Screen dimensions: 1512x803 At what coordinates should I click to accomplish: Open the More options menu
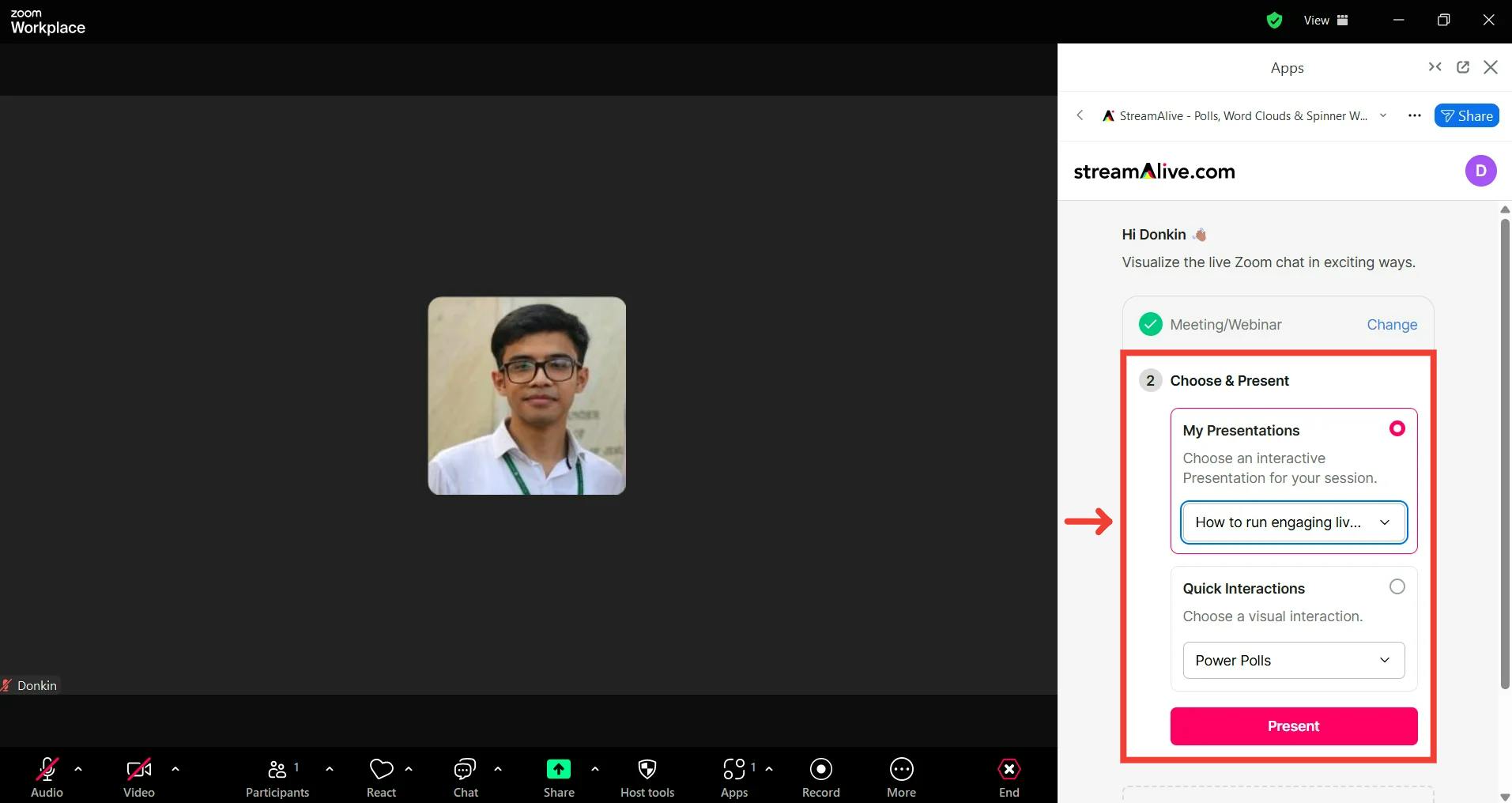(x=902, y=776)
